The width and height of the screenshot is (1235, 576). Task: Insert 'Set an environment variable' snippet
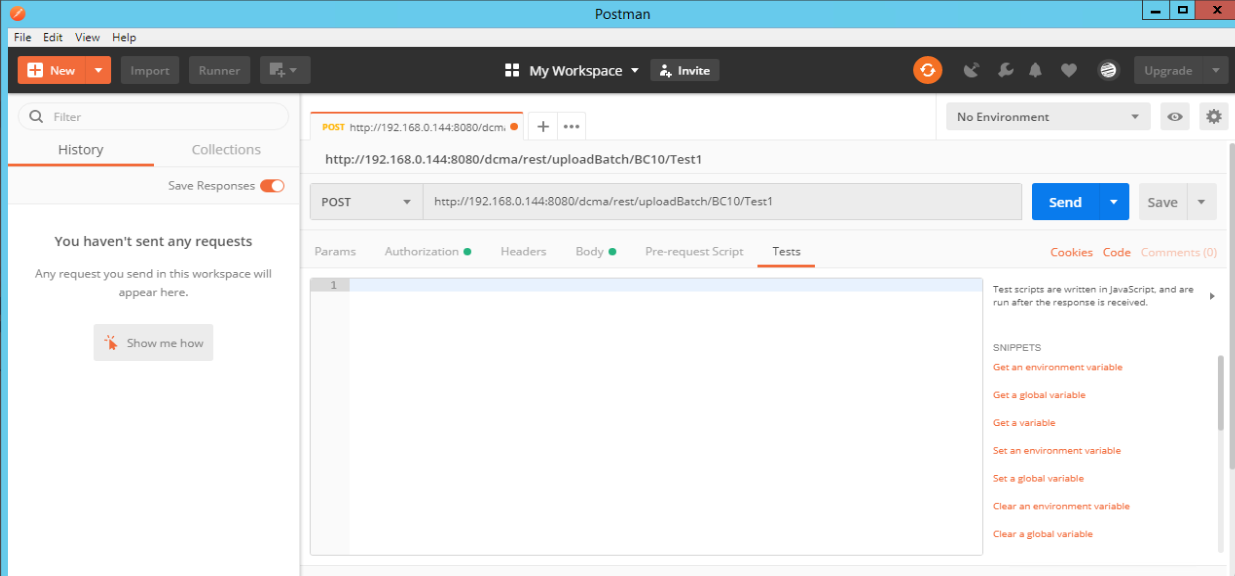tap(1056, 451)
